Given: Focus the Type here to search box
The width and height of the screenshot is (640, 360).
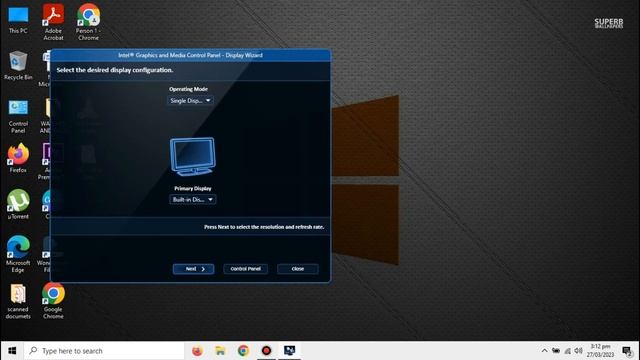Looking at the screenshot, I should (x=104, y=351).
